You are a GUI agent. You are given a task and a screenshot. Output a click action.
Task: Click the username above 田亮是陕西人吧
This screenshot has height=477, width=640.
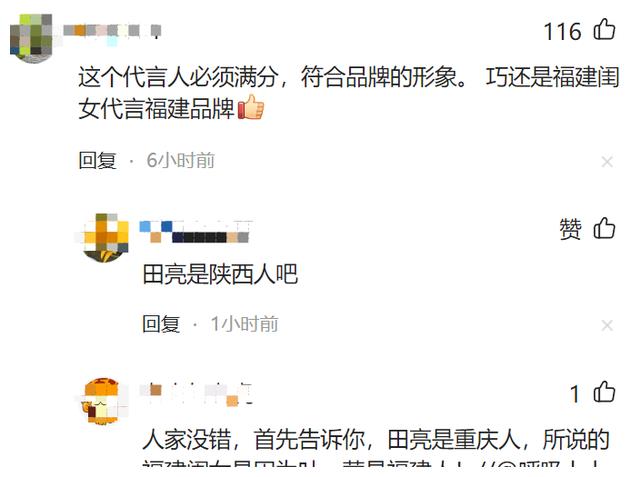tap(196, 231)
